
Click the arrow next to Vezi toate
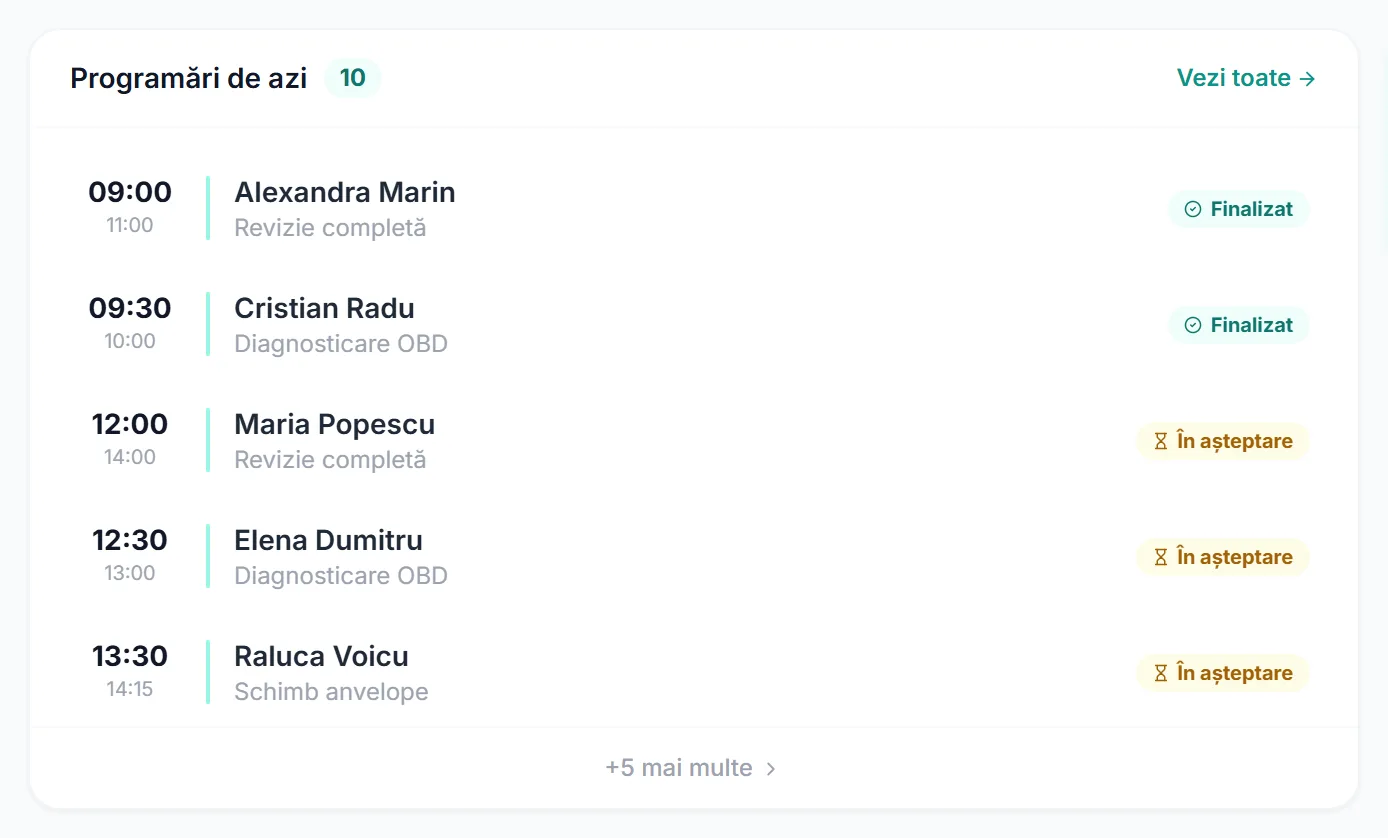click(x=1307, y=78)
